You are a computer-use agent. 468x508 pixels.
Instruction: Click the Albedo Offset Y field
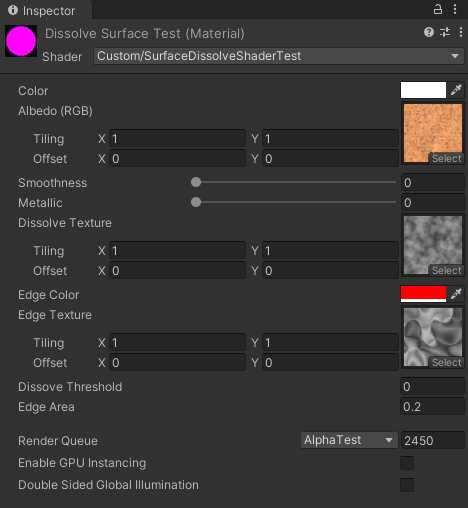(330, 159)
